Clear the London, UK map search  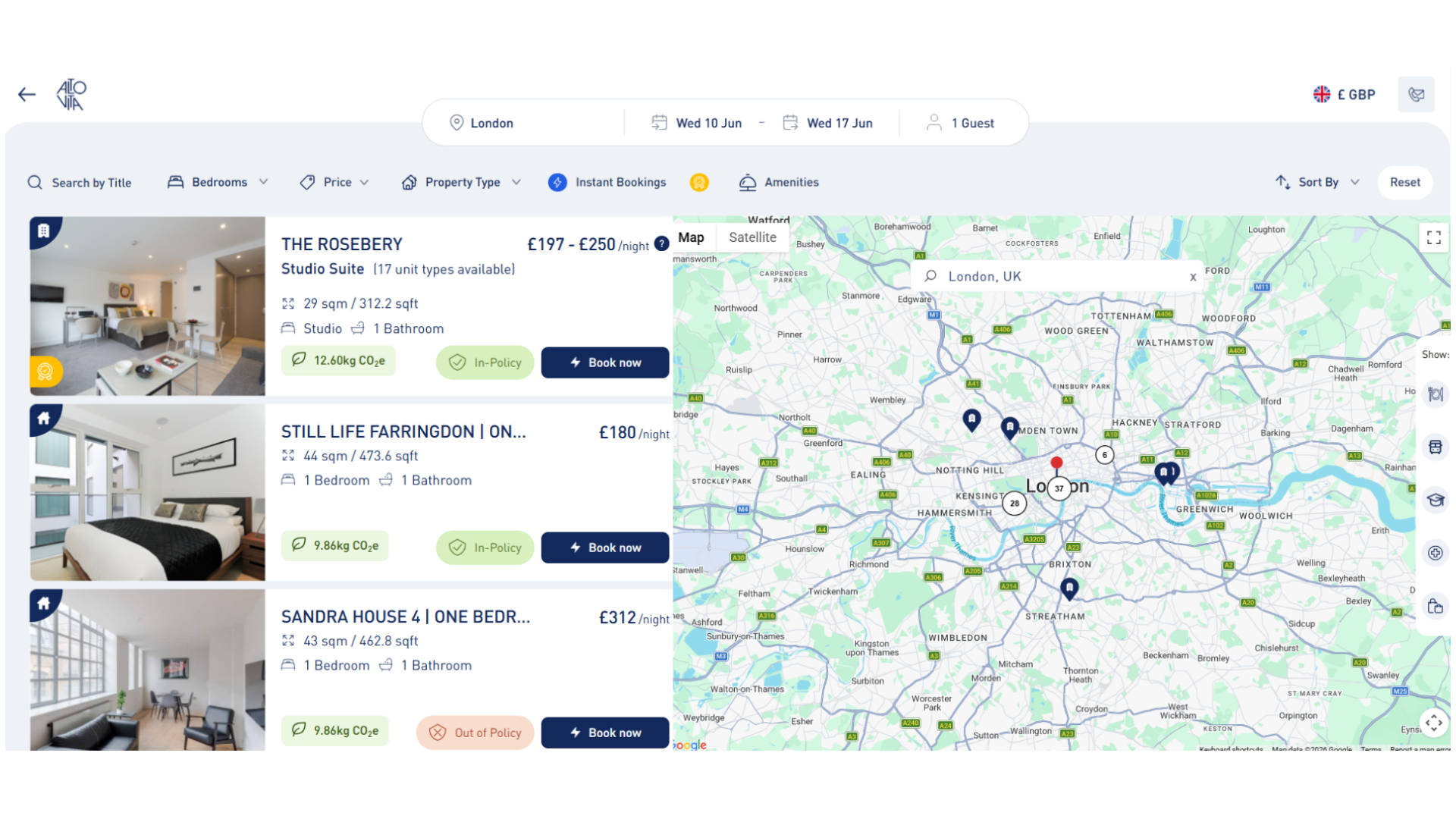pyautogui.click(x=1193, y=277)
